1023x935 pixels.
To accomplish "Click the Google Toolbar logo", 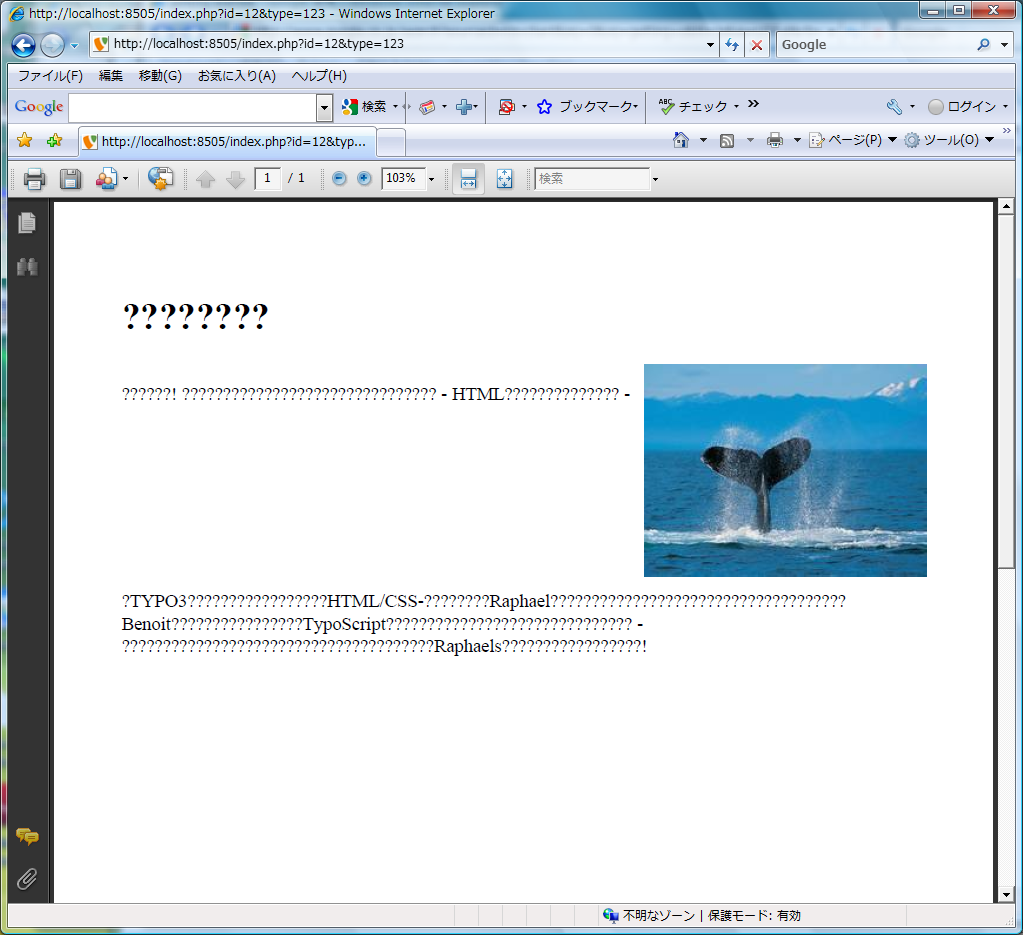I will click(x=39, y=106).
